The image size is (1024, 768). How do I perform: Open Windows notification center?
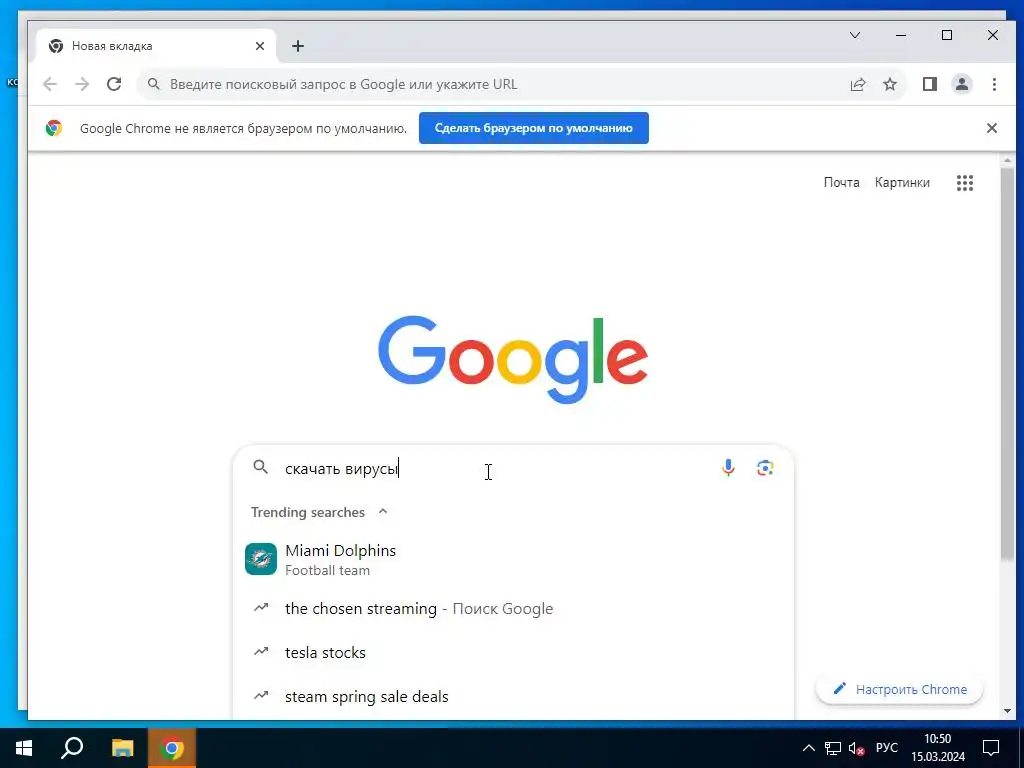(x=991, y=748)
